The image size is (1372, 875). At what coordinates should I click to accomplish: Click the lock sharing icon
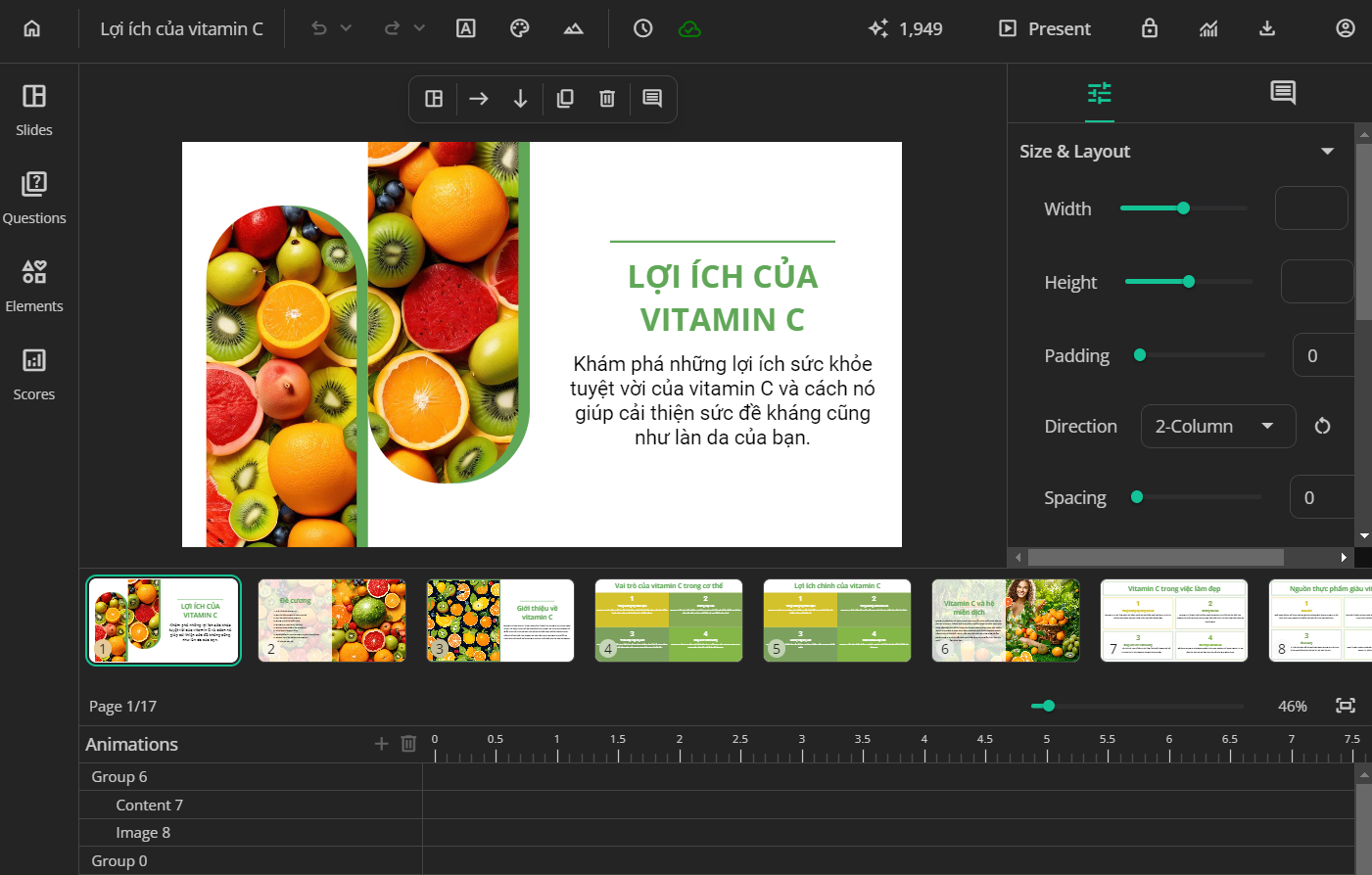[1150, 28]
